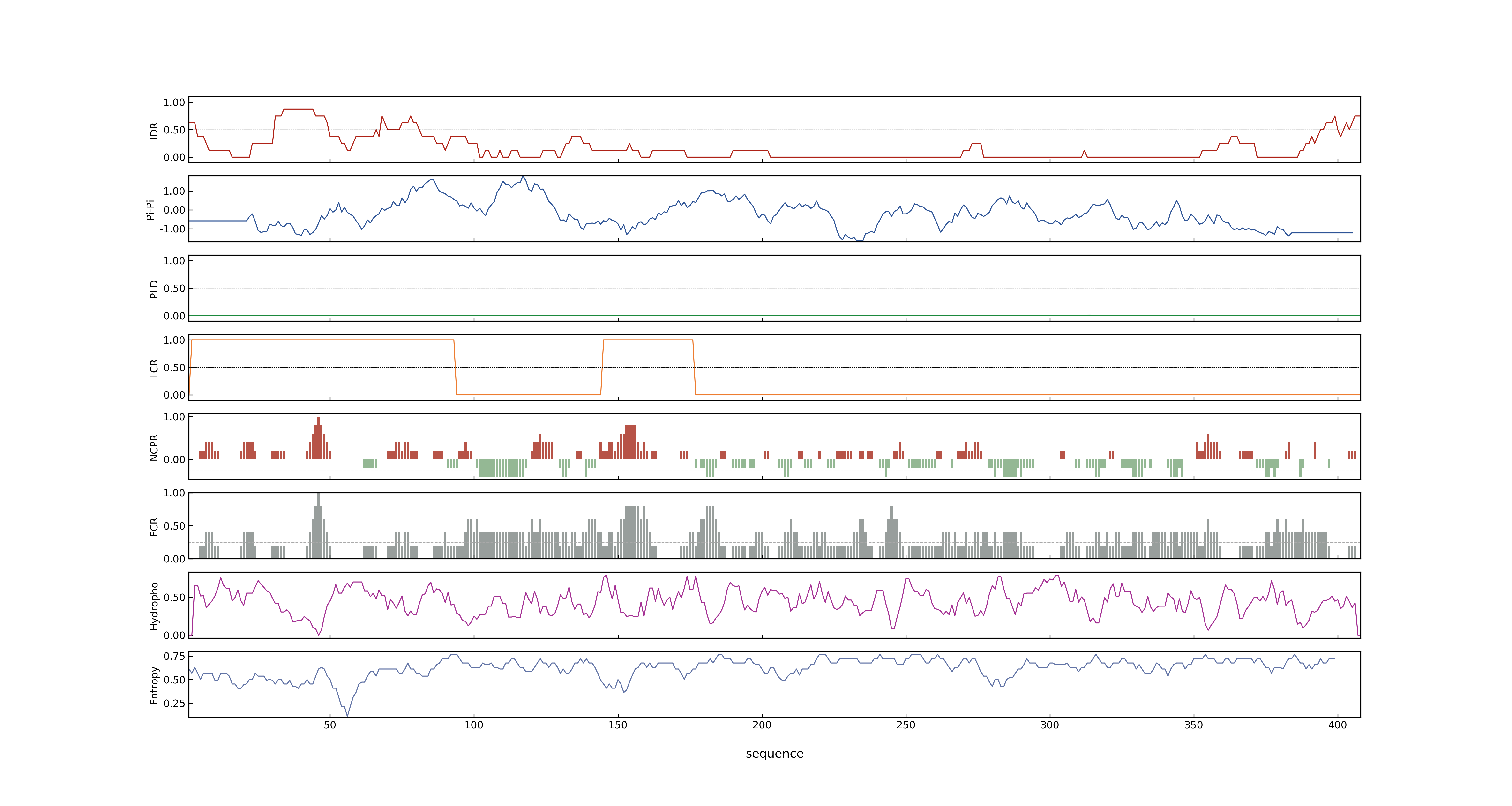The width and height of the screenshot is (1512, 806).
Task: Click x-axis tick label 250
Action: 906,725
